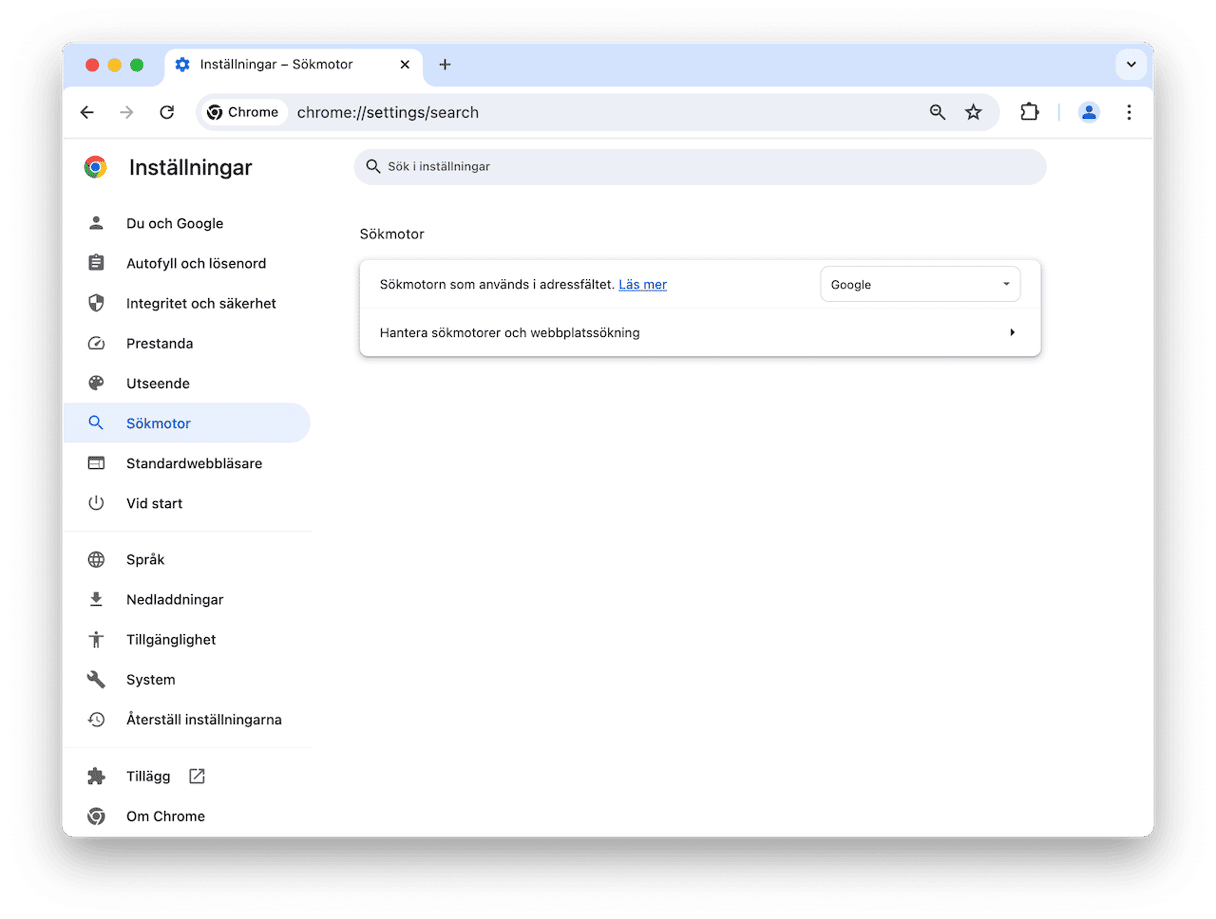The image size is (1216, 919).
Task: Open the Google search engine dropdown
Action: 919,285
